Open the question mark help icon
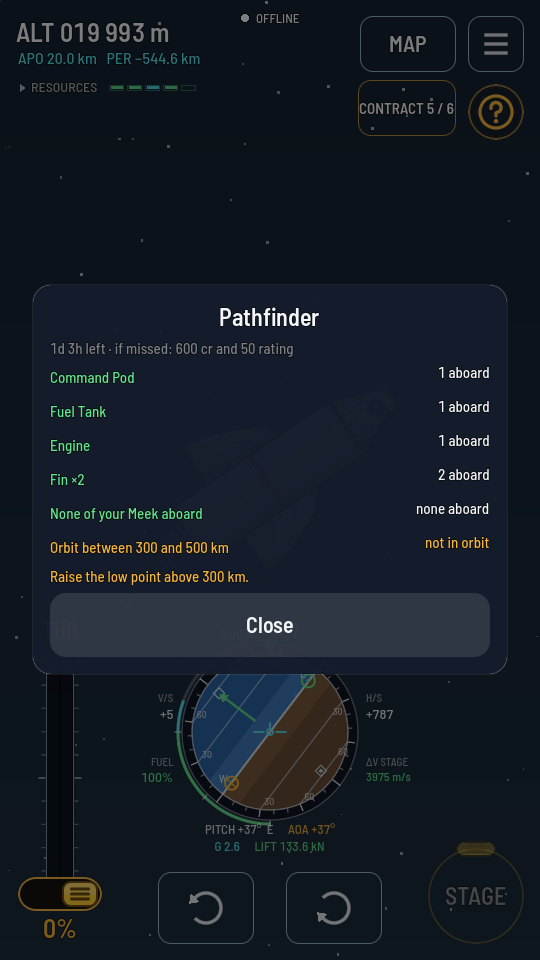This screenshot has width=540, height=960. pos(495,112)
